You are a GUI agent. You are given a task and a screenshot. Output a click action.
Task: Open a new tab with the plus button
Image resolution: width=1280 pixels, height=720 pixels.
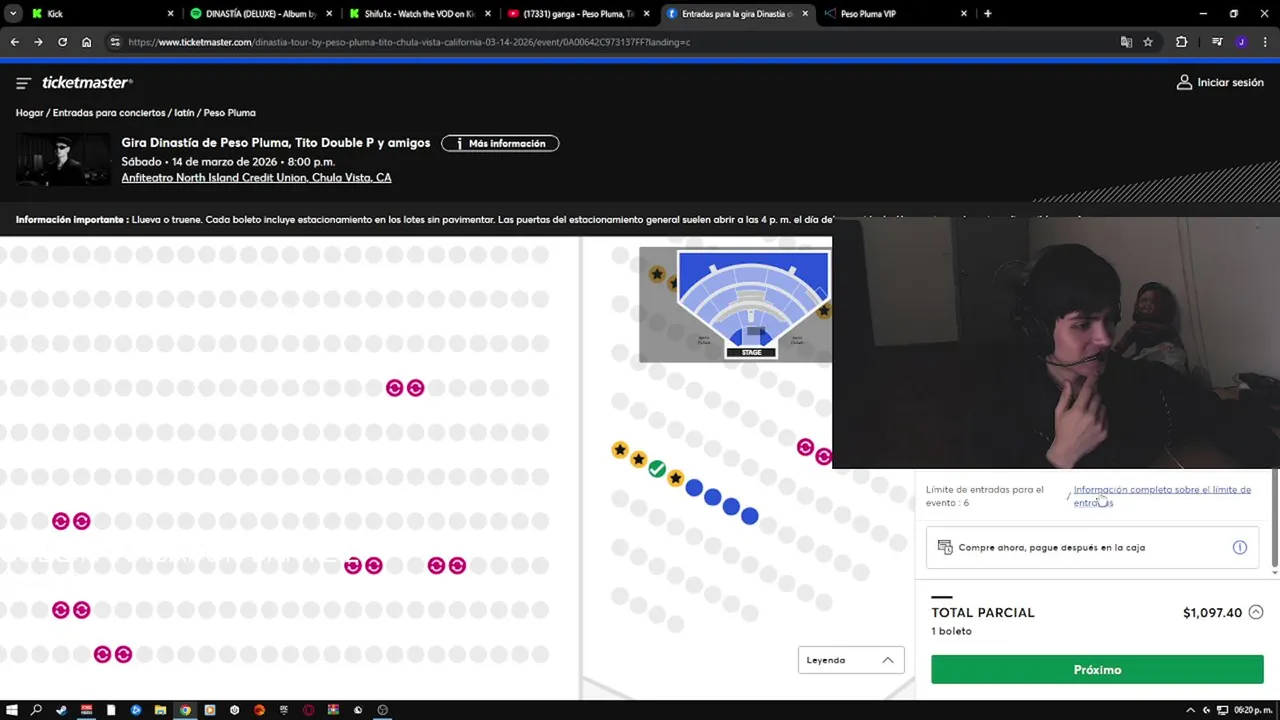point(987,14)
